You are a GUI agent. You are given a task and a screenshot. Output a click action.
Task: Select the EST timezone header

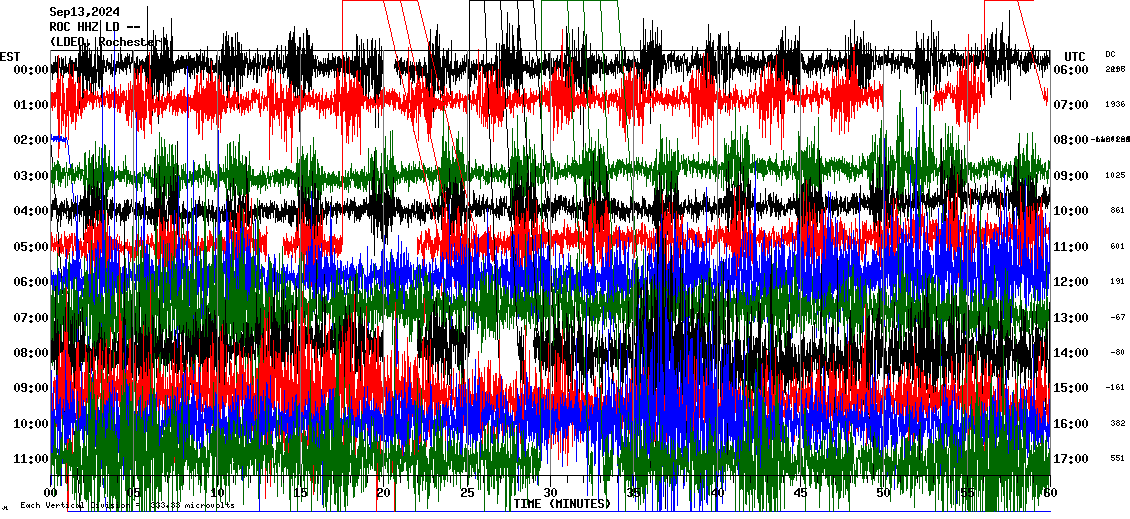pyautogui.click(x=10, y=56)
